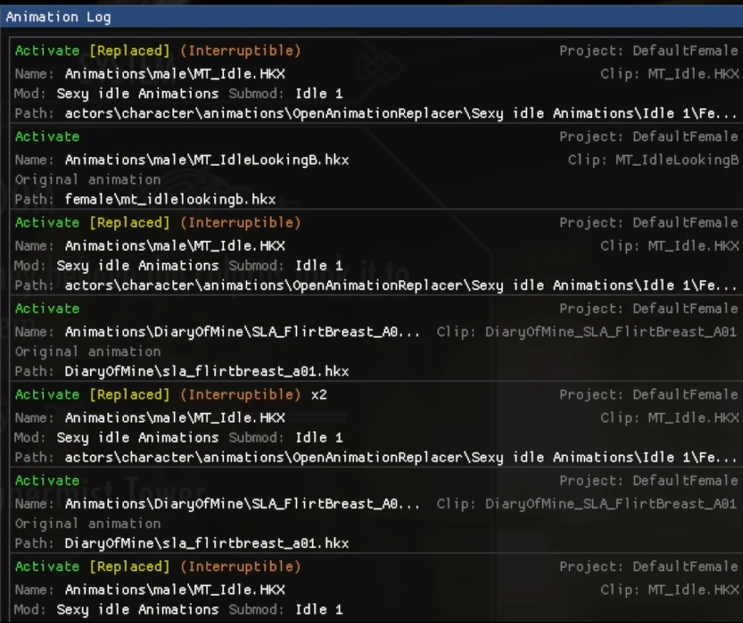Click OpenAnimationReplacer path in x2 entry
This screenshot has height=623, width=743.
pyautogui.click(x=401, y=457)
